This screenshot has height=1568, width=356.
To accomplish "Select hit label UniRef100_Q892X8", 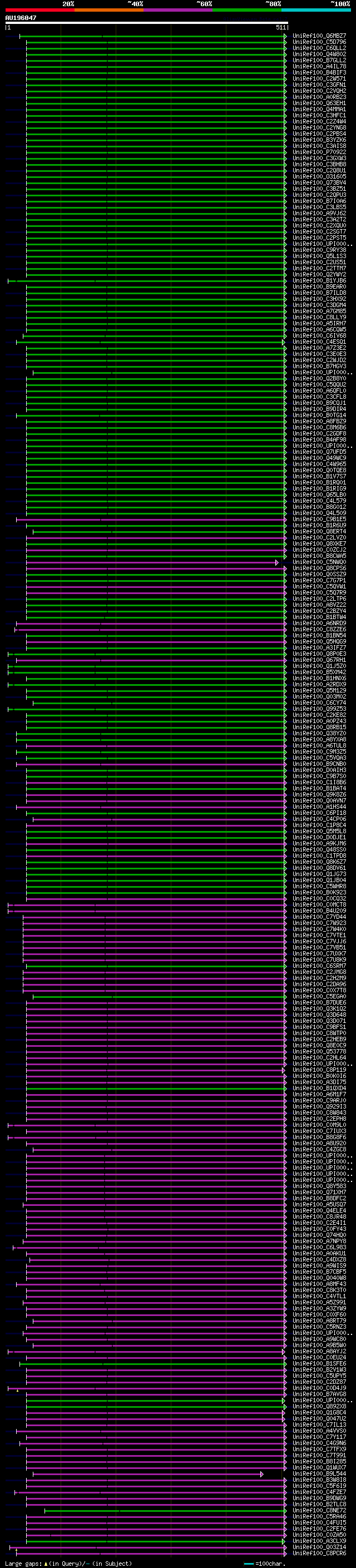I will tap(319, 1406).
